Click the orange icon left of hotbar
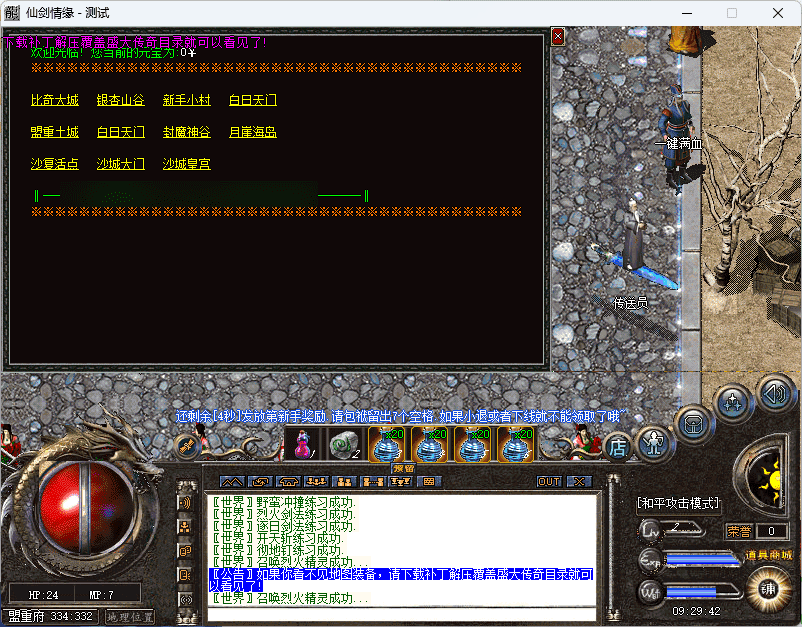802x627 pixels. 186,446
